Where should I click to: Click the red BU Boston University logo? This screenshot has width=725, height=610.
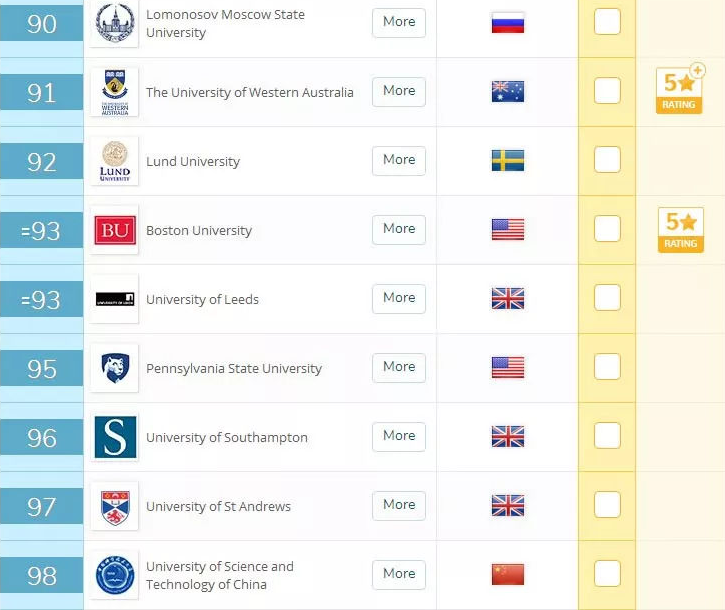[115, 230]
